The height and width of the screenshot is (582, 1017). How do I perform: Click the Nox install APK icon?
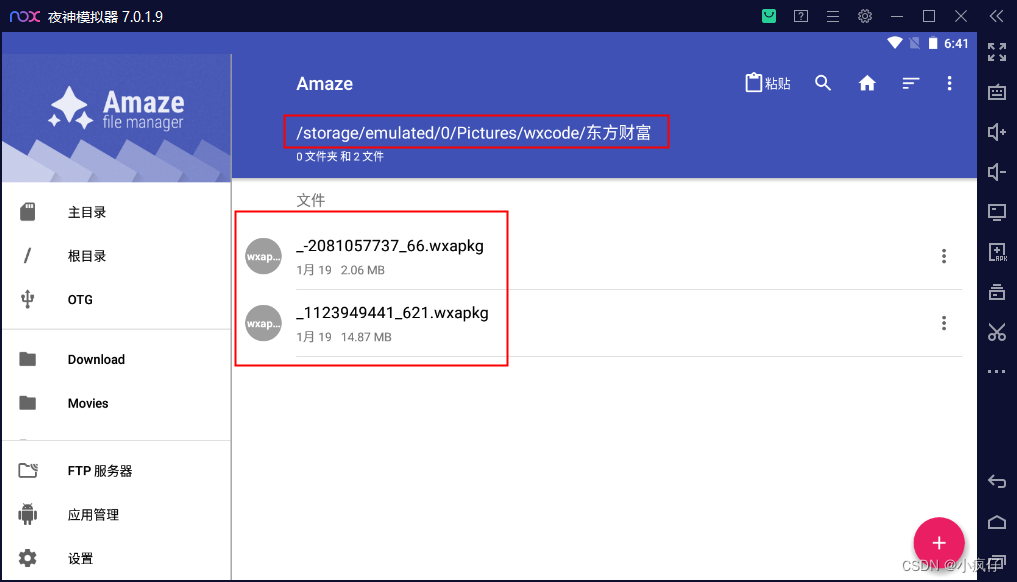tap(997, 252)
